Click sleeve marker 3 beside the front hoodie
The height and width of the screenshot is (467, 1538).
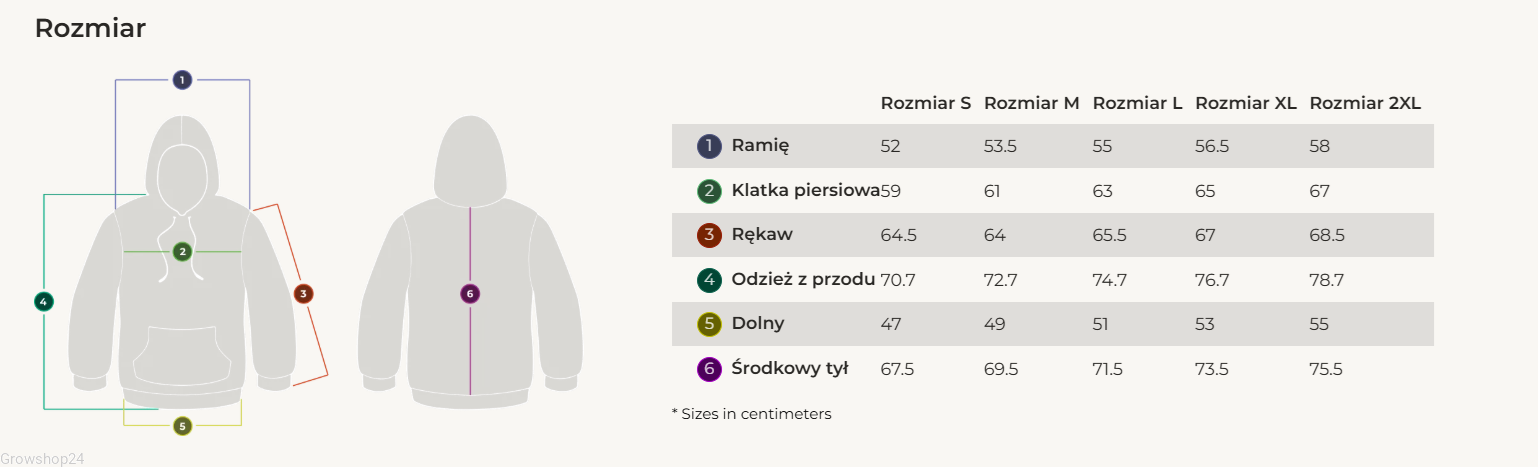pyautogui.click(x=304, y=293)
